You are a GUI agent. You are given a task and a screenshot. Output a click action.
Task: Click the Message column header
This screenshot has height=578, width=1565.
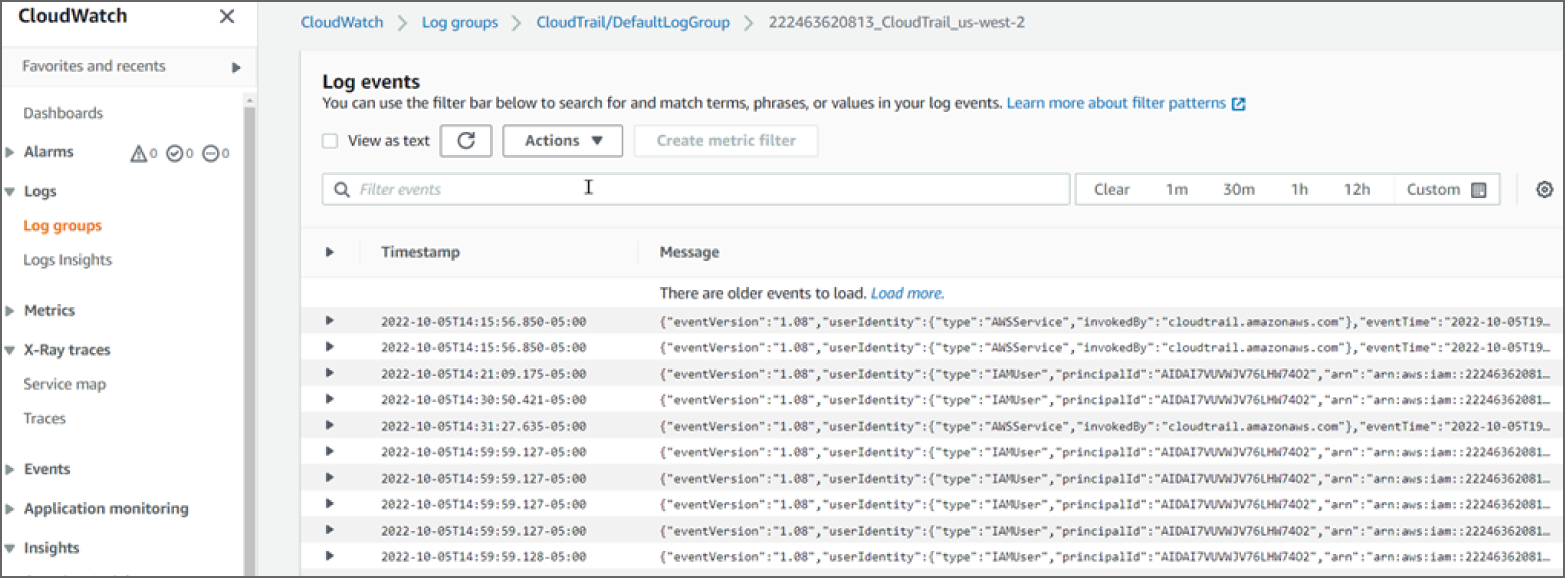click(689, 253)
